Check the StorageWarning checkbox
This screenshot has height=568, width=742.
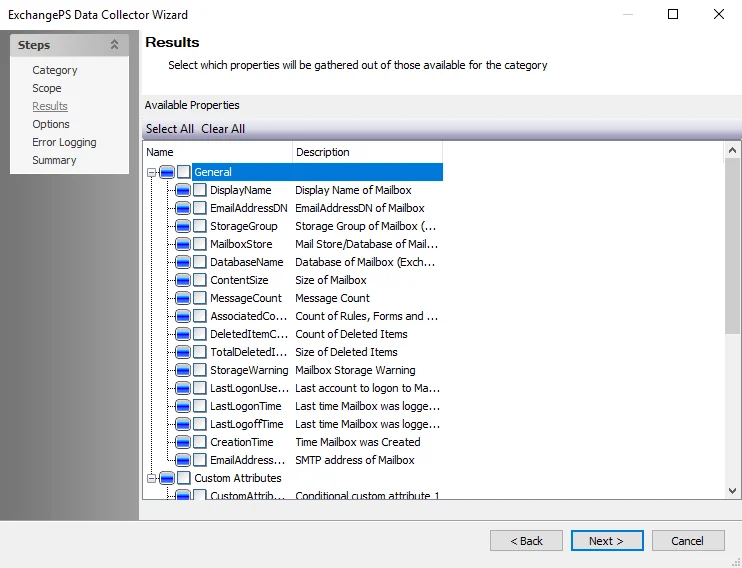pos(200,370)
